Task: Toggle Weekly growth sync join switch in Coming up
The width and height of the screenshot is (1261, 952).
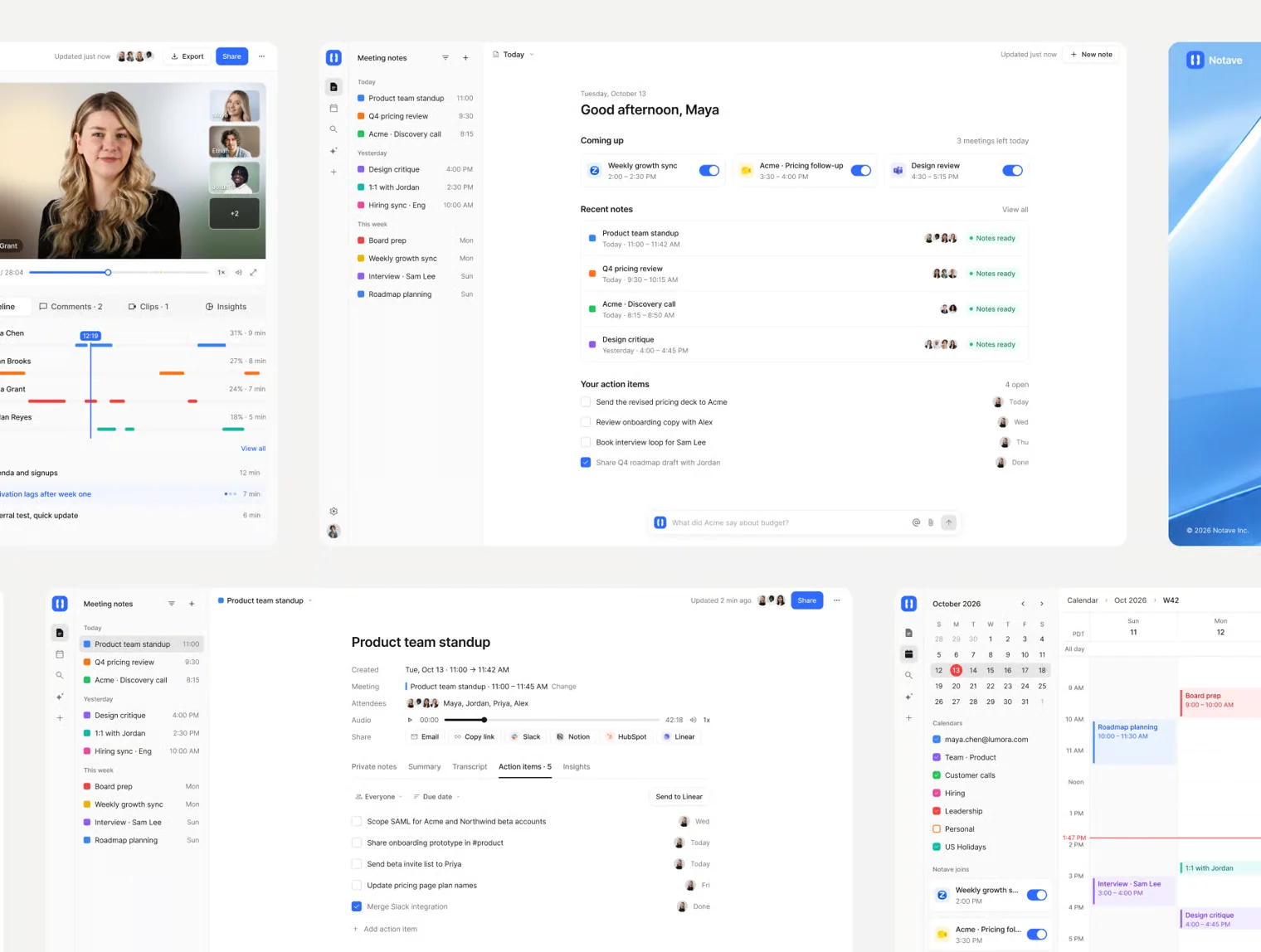Action: pyautogui.click(x=709, y=171)
